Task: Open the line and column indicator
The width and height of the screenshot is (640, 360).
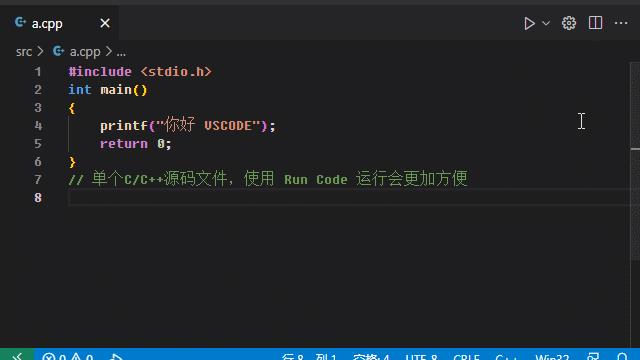Action: pyautogui.click(x=309, y=356)
